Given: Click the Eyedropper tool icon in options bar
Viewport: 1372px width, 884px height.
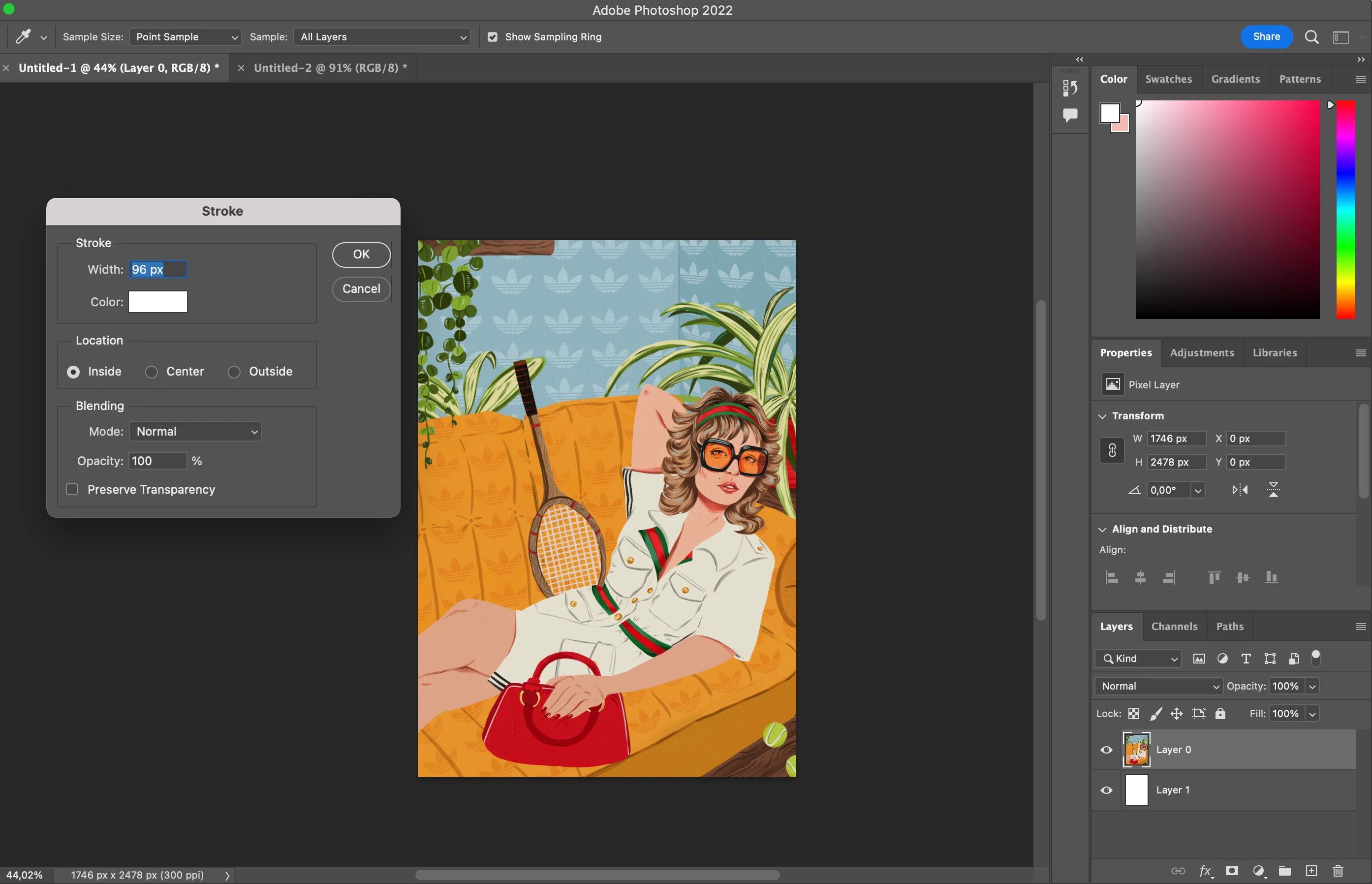Looking at the screenshot, I should pos(23,37).
